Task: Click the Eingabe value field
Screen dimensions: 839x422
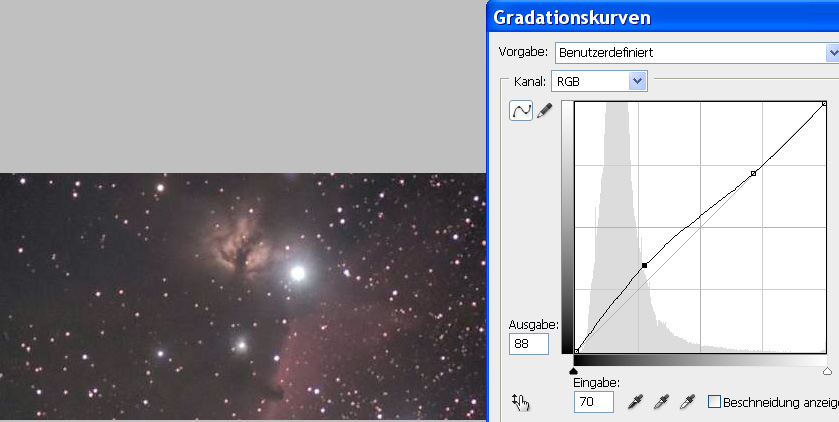Action: (x=593, y=402)
